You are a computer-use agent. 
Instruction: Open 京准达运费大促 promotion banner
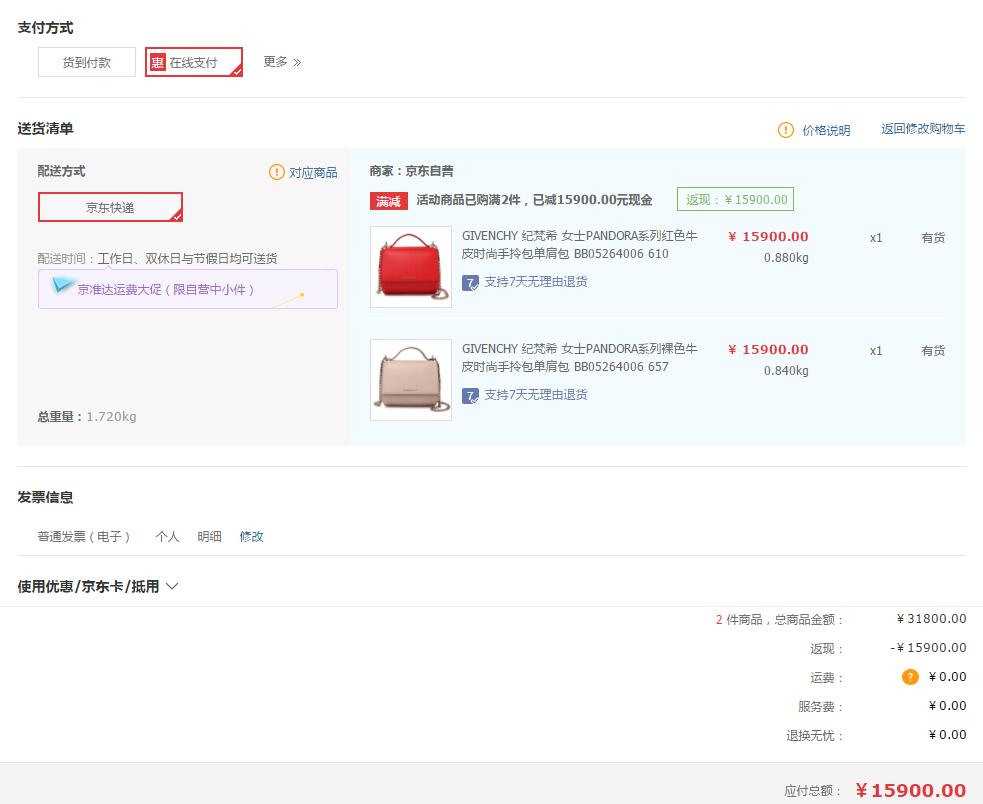point(188,289)
